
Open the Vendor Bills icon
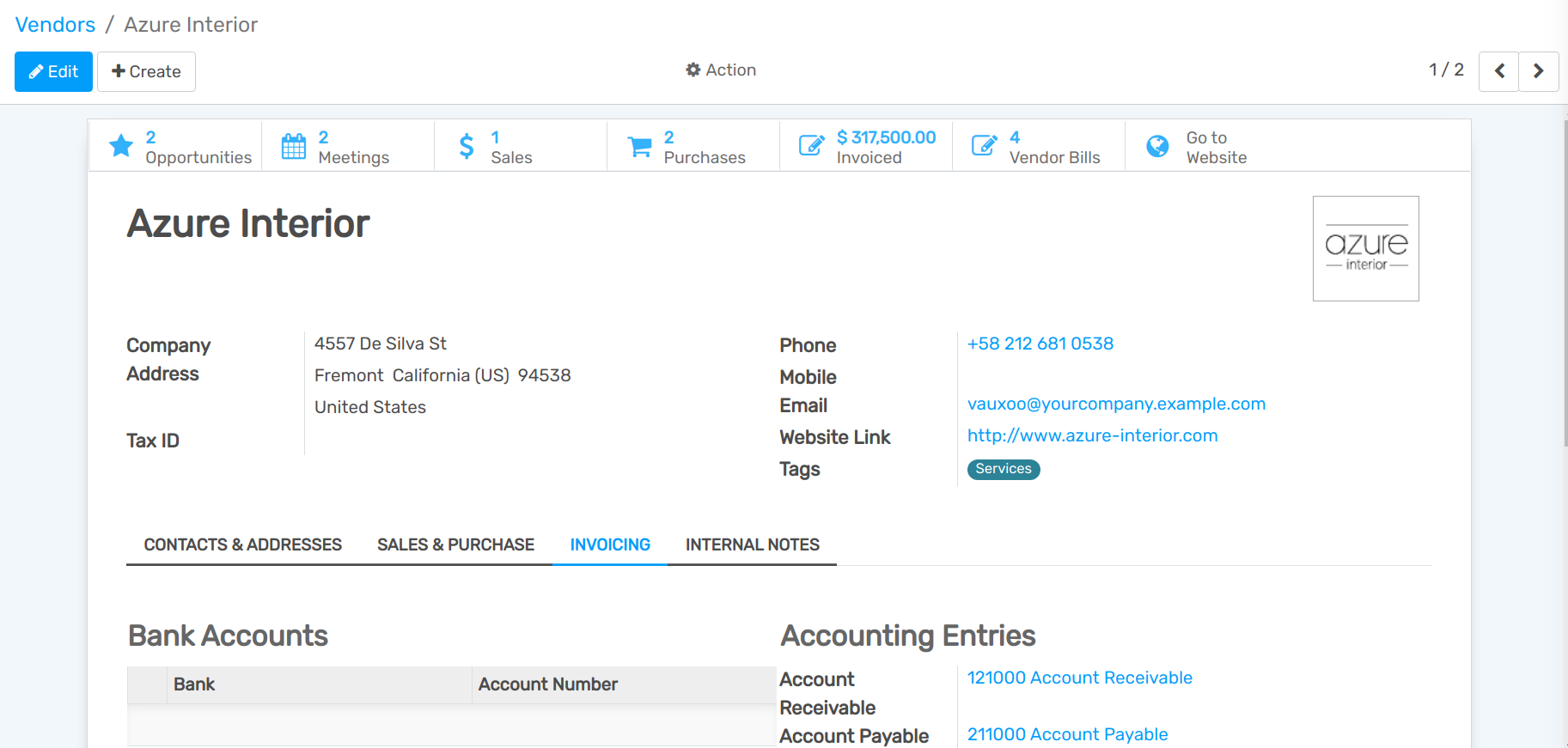coord(984,146)
